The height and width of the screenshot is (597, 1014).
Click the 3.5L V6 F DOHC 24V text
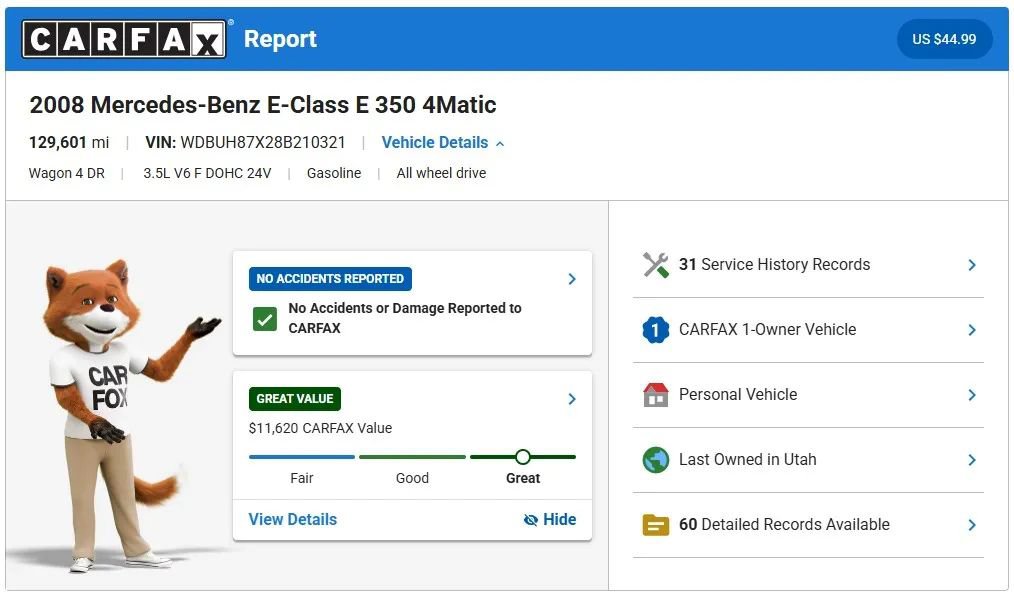207,173
